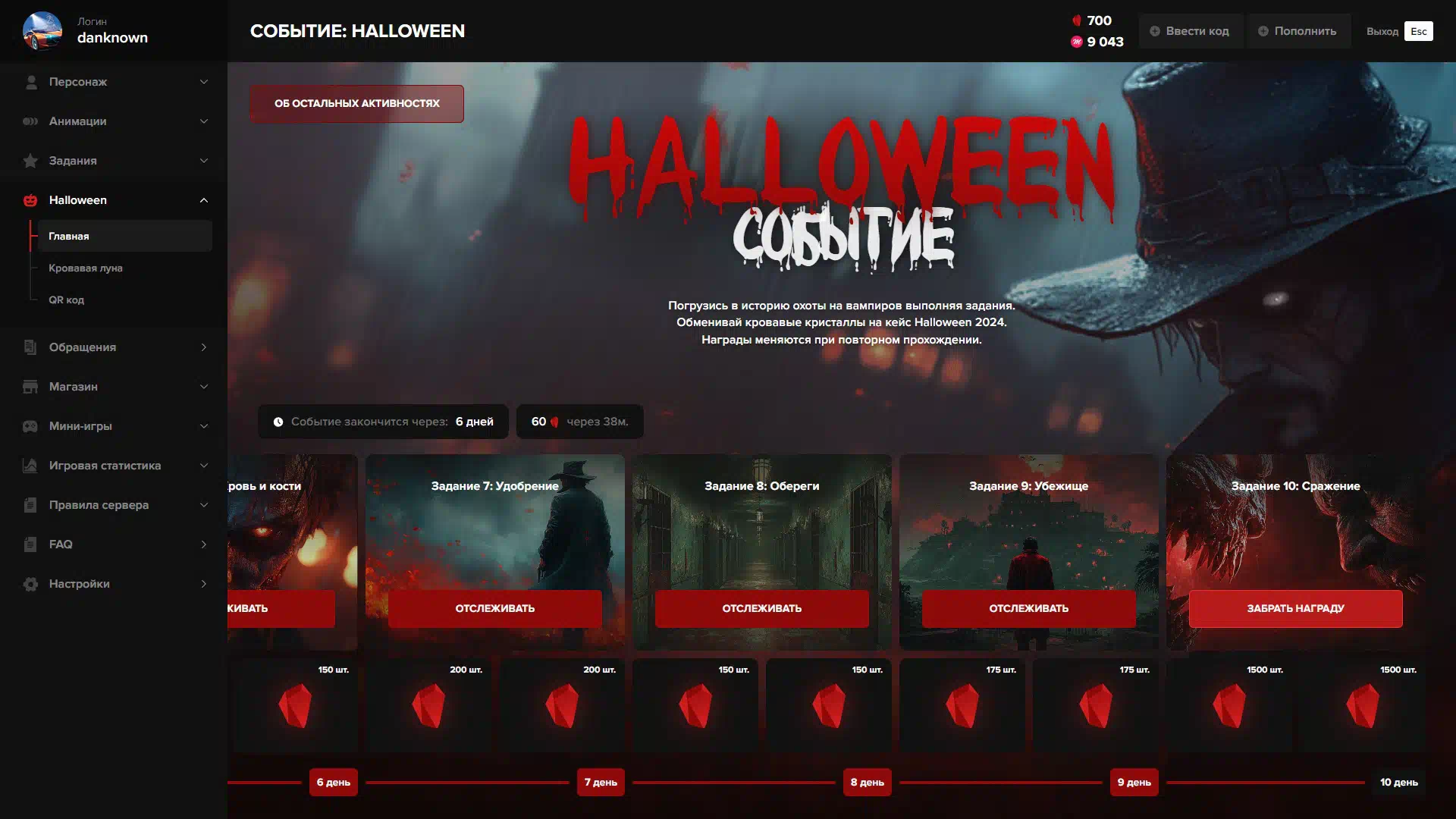The image size is (1456, 819).
Task: Expand the Персонаж section chevron
Action: click(x=203, y=82)
